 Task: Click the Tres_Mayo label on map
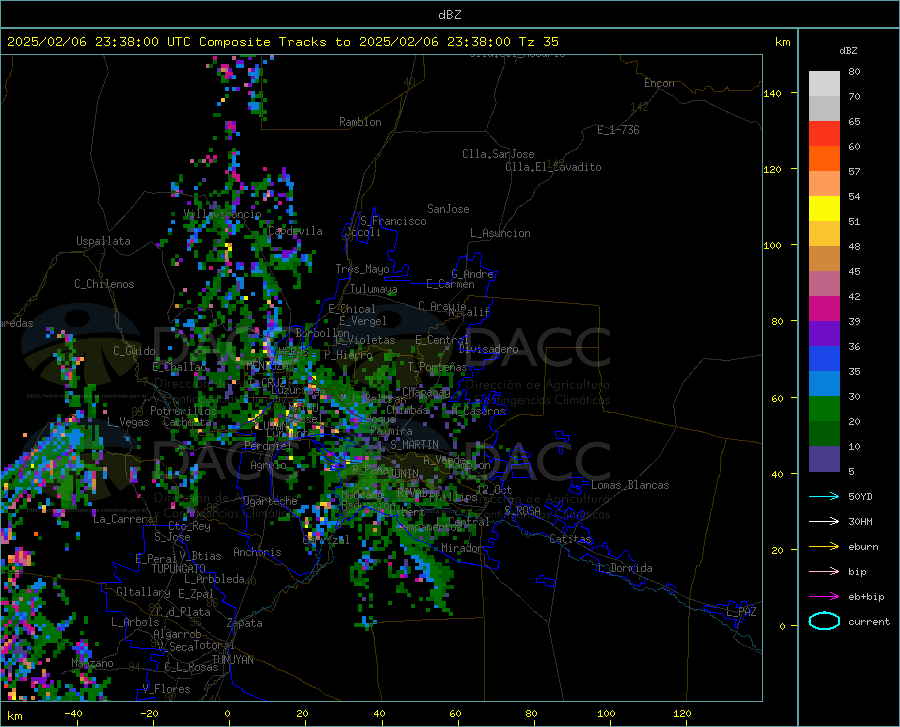coord(362,269)
